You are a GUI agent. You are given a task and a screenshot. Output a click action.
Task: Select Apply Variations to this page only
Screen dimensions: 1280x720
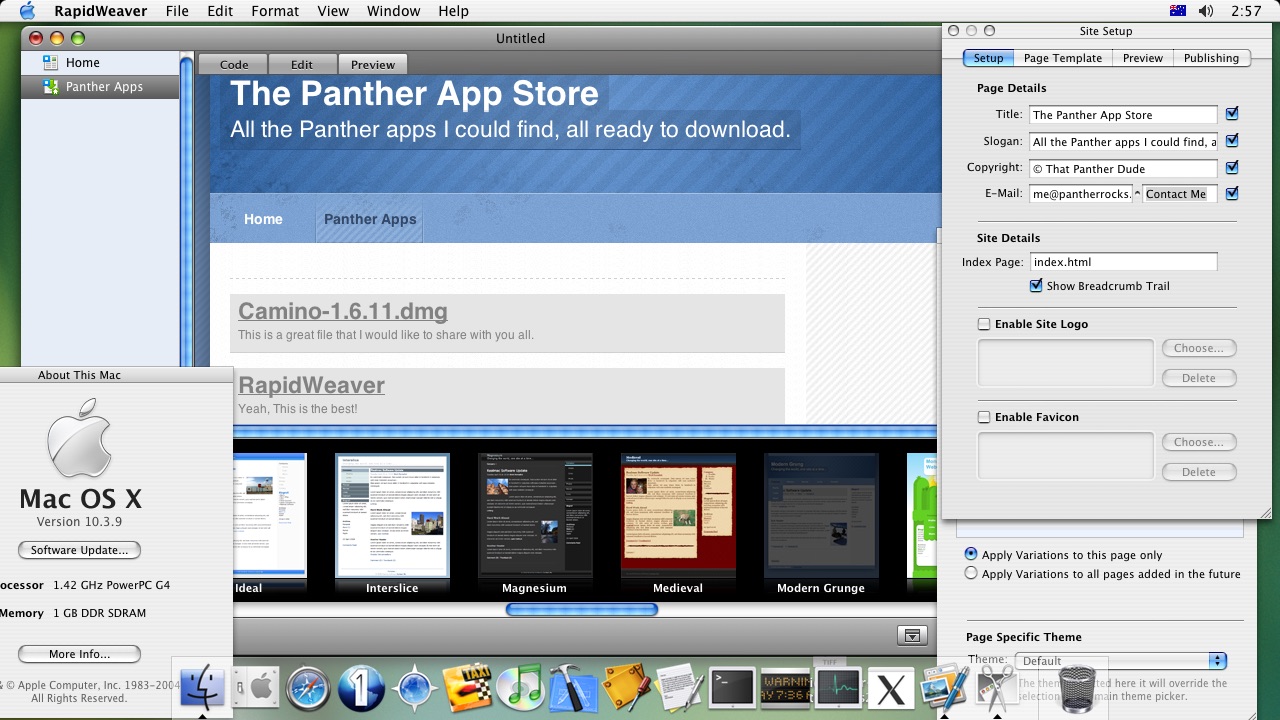tap(971, 554)
